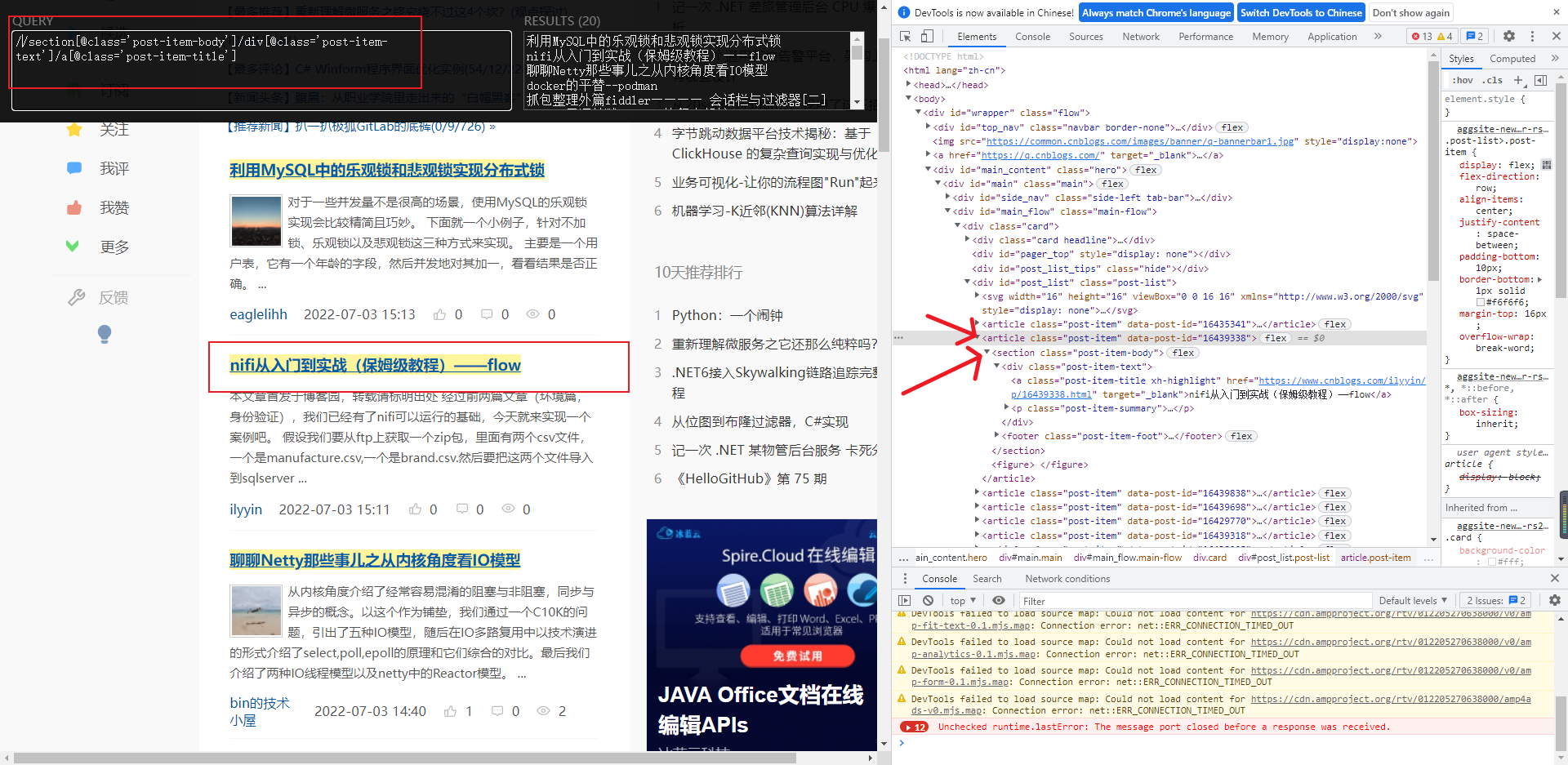Switch to the Console panel tab
1568x765 pixels.
(x=1032, y=36)
